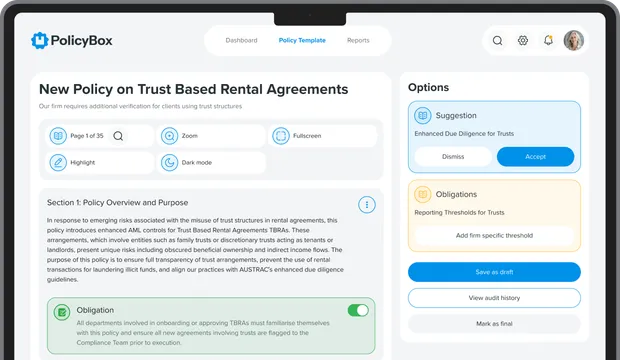Click the Obligations card title
The image size is (620, 360).
[456, 194]
